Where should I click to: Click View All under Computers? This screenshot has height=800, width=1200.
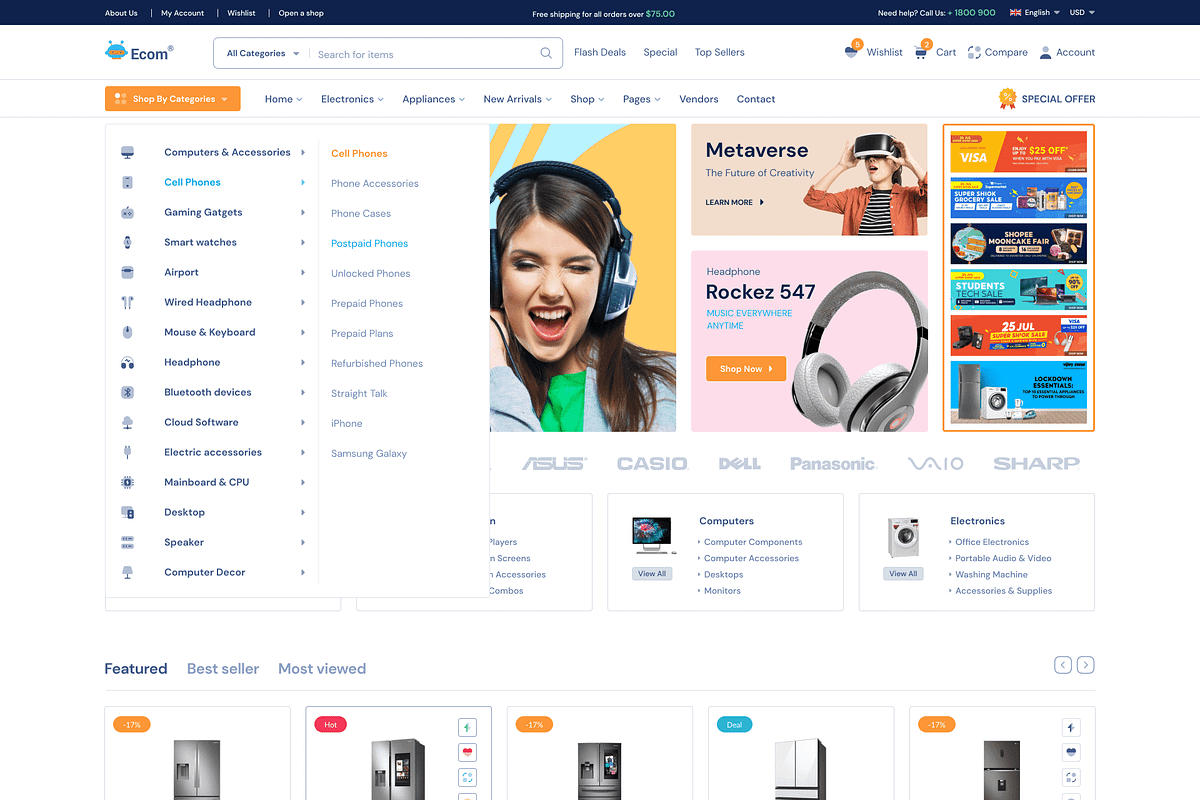652,573
